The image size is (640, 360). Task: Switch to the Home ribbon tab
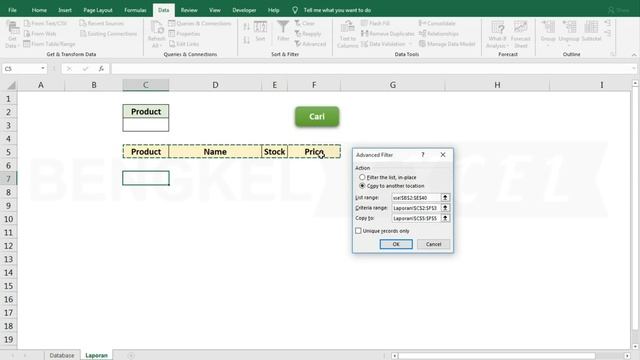point(39,10)
